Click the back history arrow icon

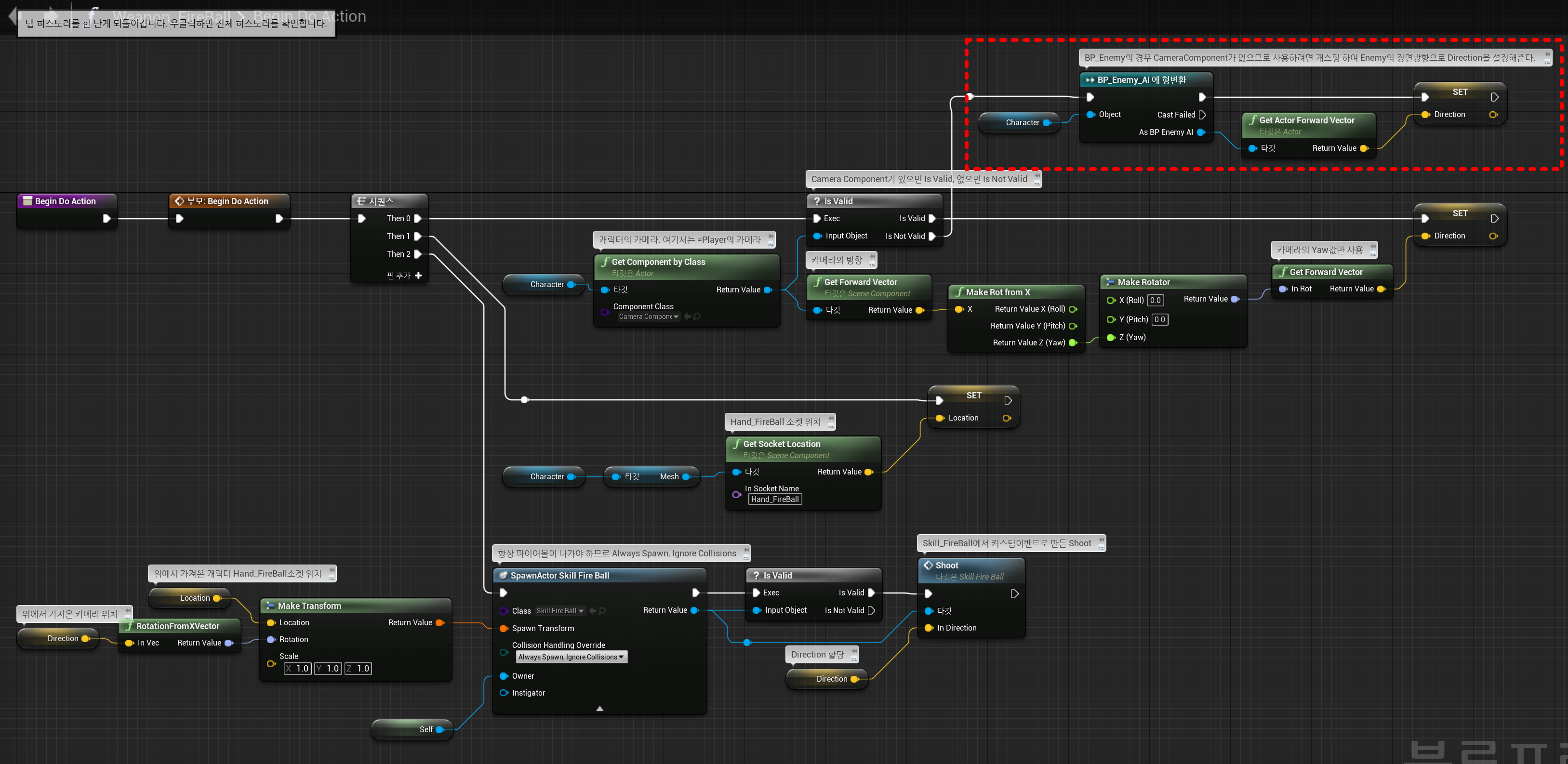12,16
